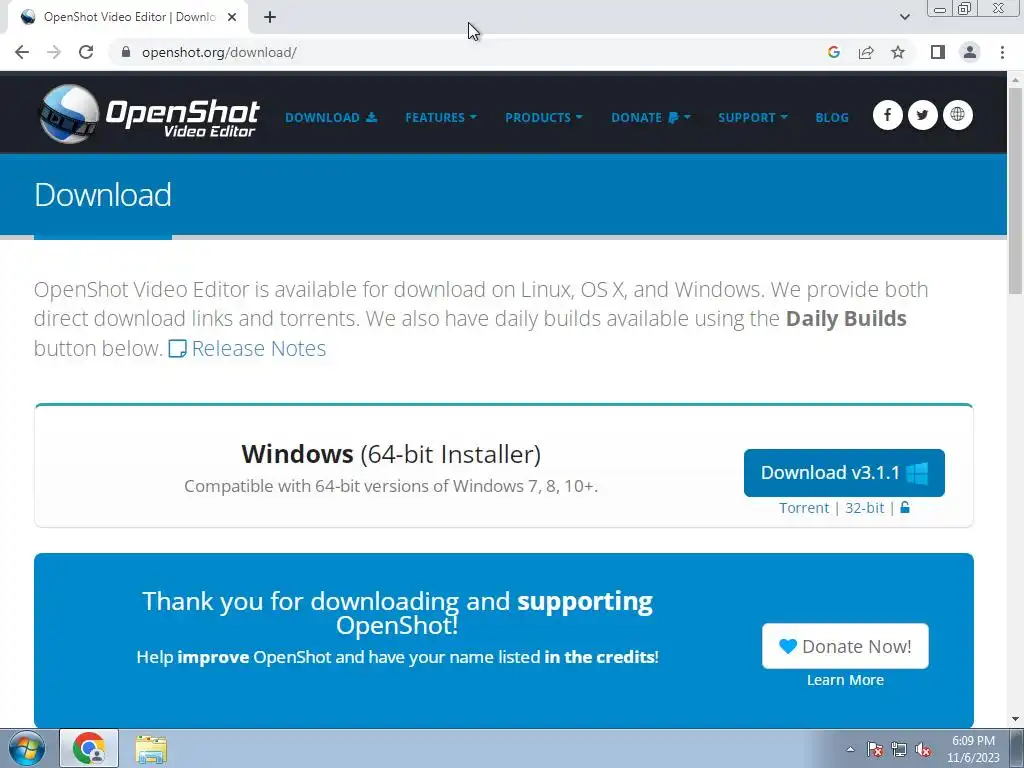Open a new tab with plus icon
The image size is (1024, 768).
[270, 17]
